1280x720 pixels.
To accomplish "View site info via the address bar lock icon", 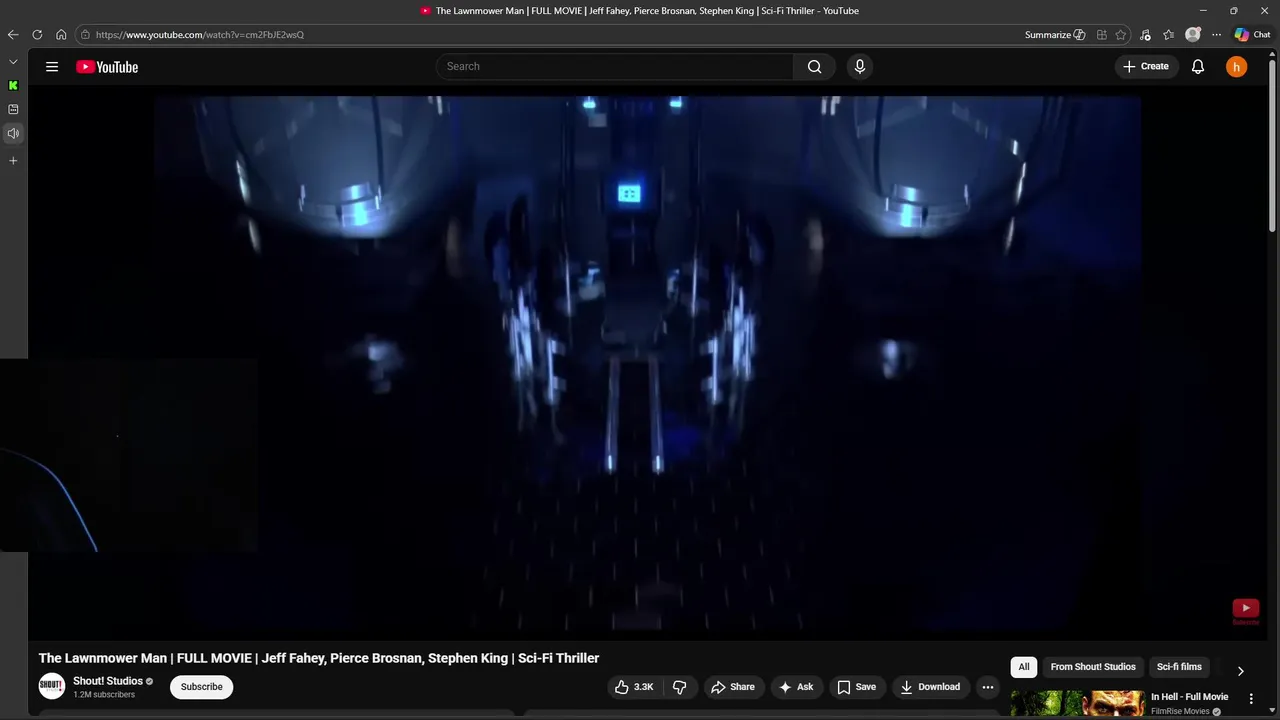I will tap(85, 34).
